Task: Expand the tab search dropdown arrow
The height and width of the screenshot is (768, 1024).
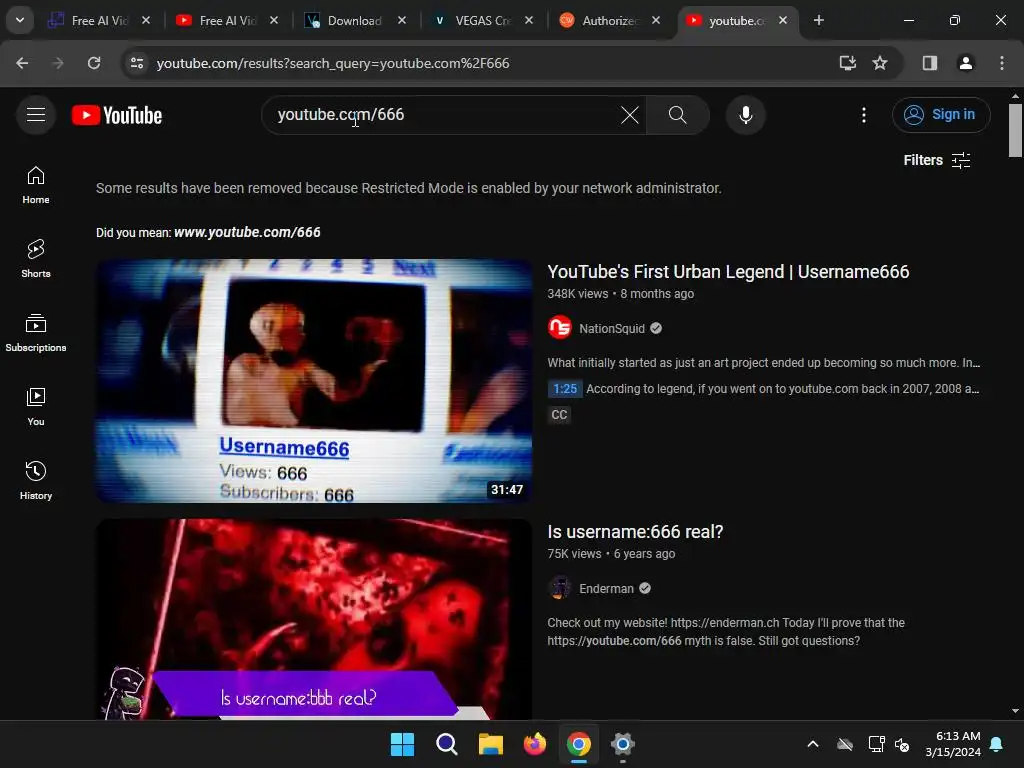Action: (x=20, y=20)
